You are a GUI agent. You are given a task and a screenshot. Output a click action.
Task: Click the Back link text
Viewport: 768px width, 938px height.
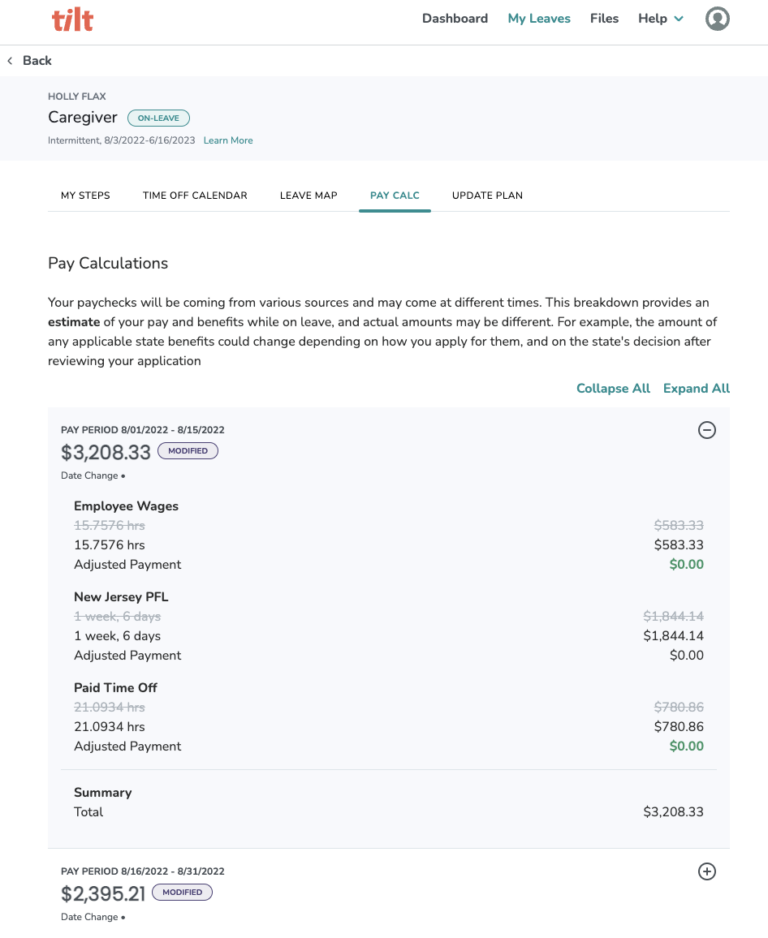pyautogui.click(x=37, y=61)
